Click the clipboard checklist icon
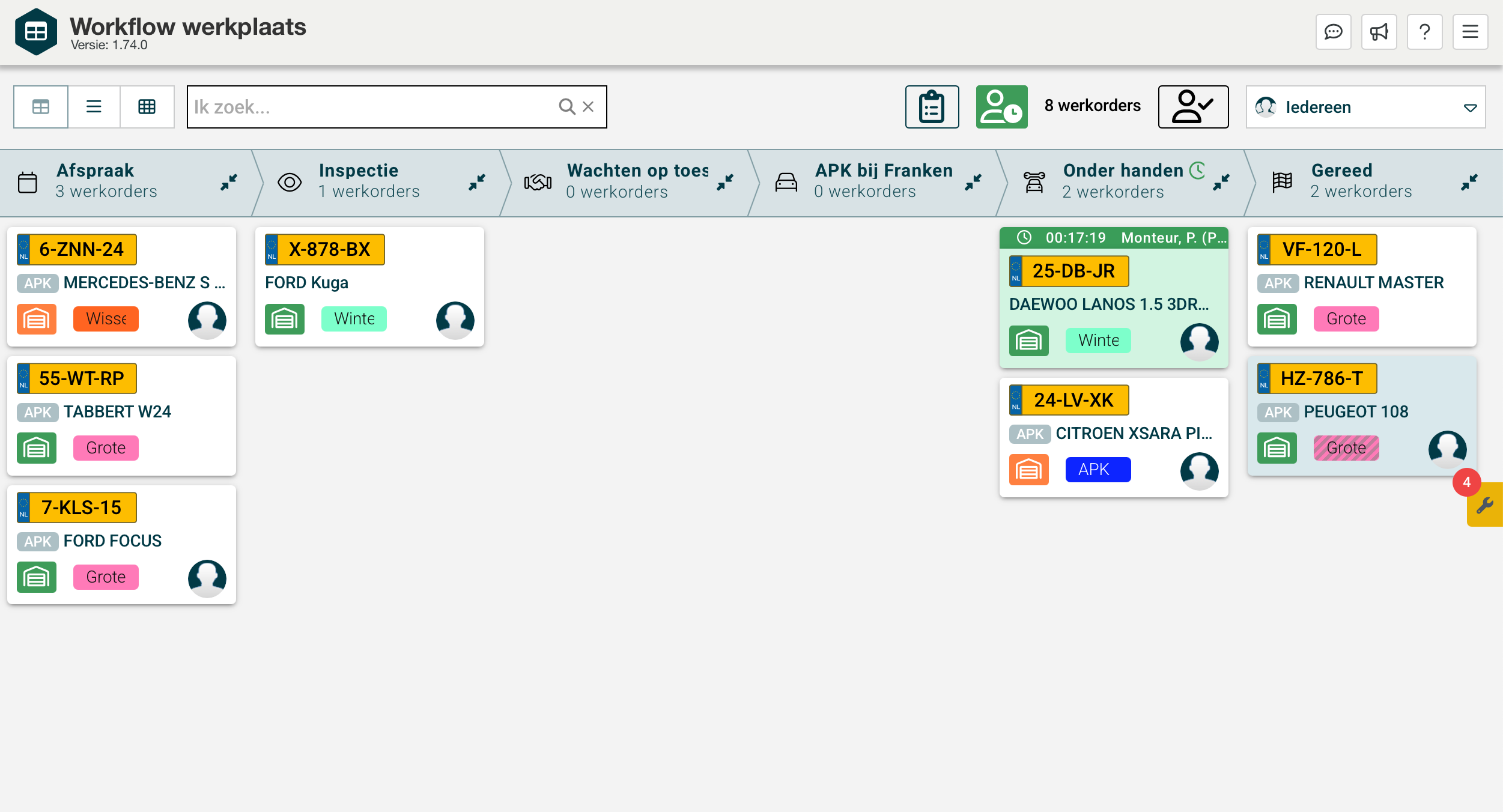Viewport: 1503px width, 812px height. pos(932,107)
